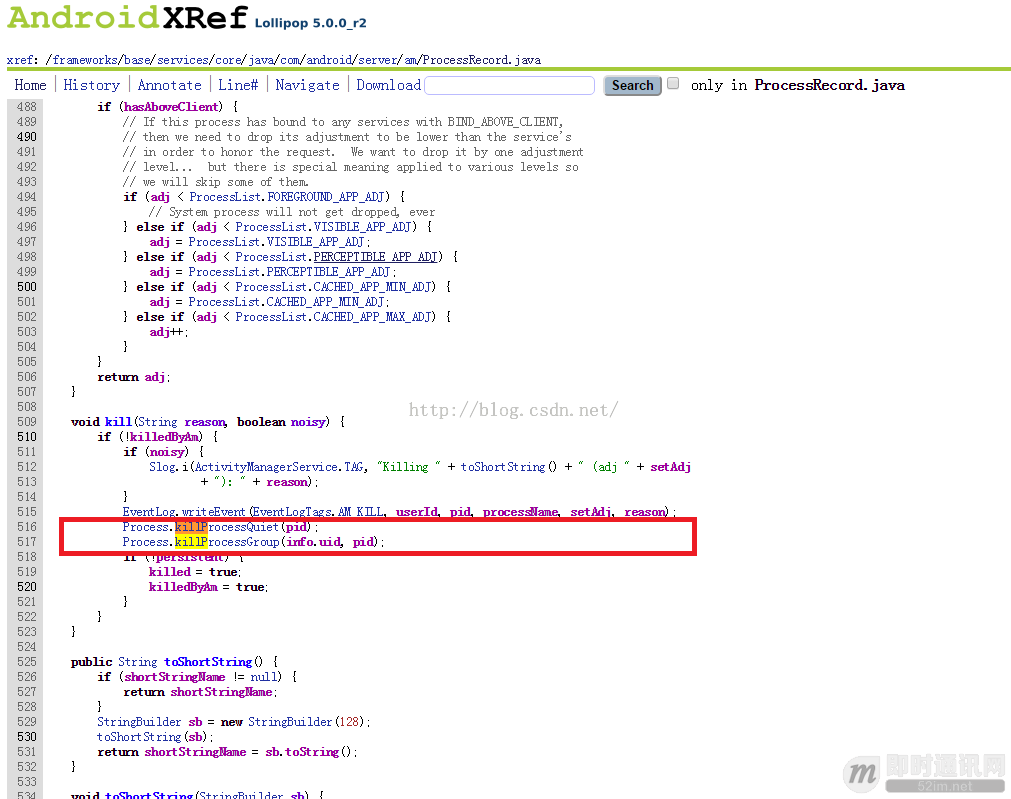The height and width of the screenshot is (799, 1011).
Task: Click the AndroidXRef logo
Action: (x=127, y=17)
